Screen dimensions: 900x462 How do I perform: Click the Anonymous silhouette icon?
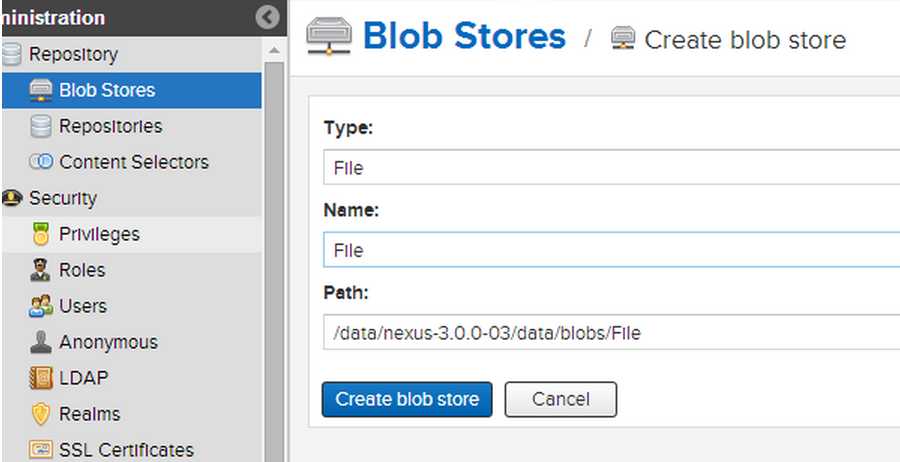pos(41,342)
